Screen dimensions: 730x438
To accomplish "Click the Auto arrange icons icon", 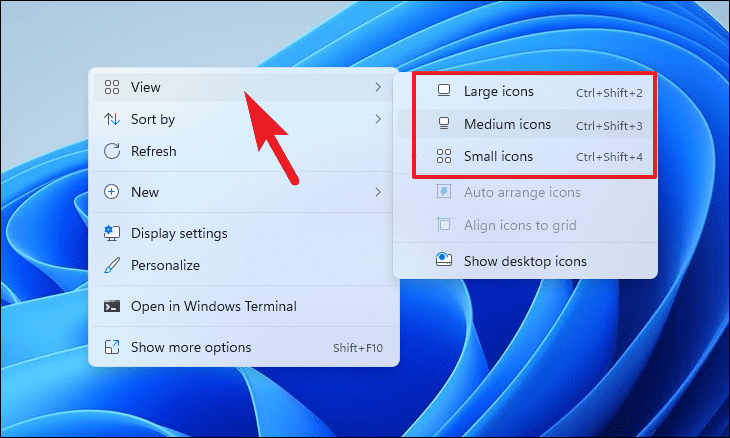I will [x=444, y=191].
